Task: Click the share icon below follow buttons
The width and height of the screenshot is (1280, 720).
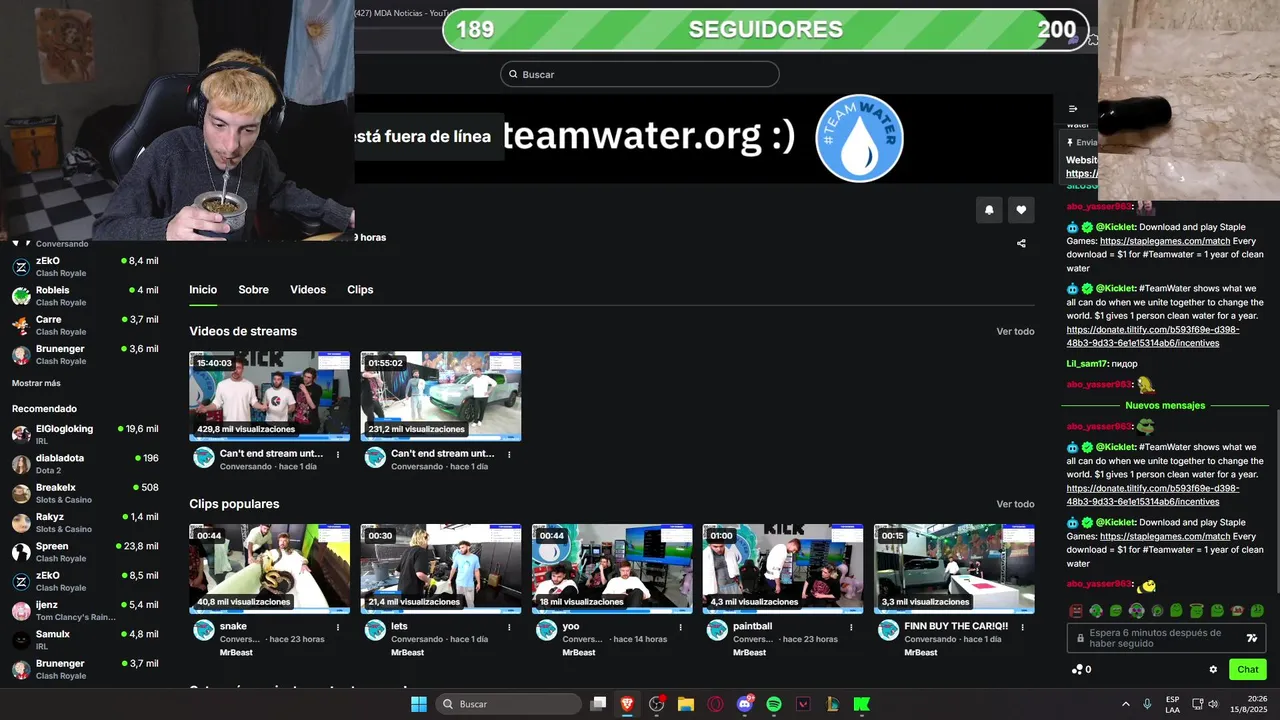Action: pos(1021,243)
